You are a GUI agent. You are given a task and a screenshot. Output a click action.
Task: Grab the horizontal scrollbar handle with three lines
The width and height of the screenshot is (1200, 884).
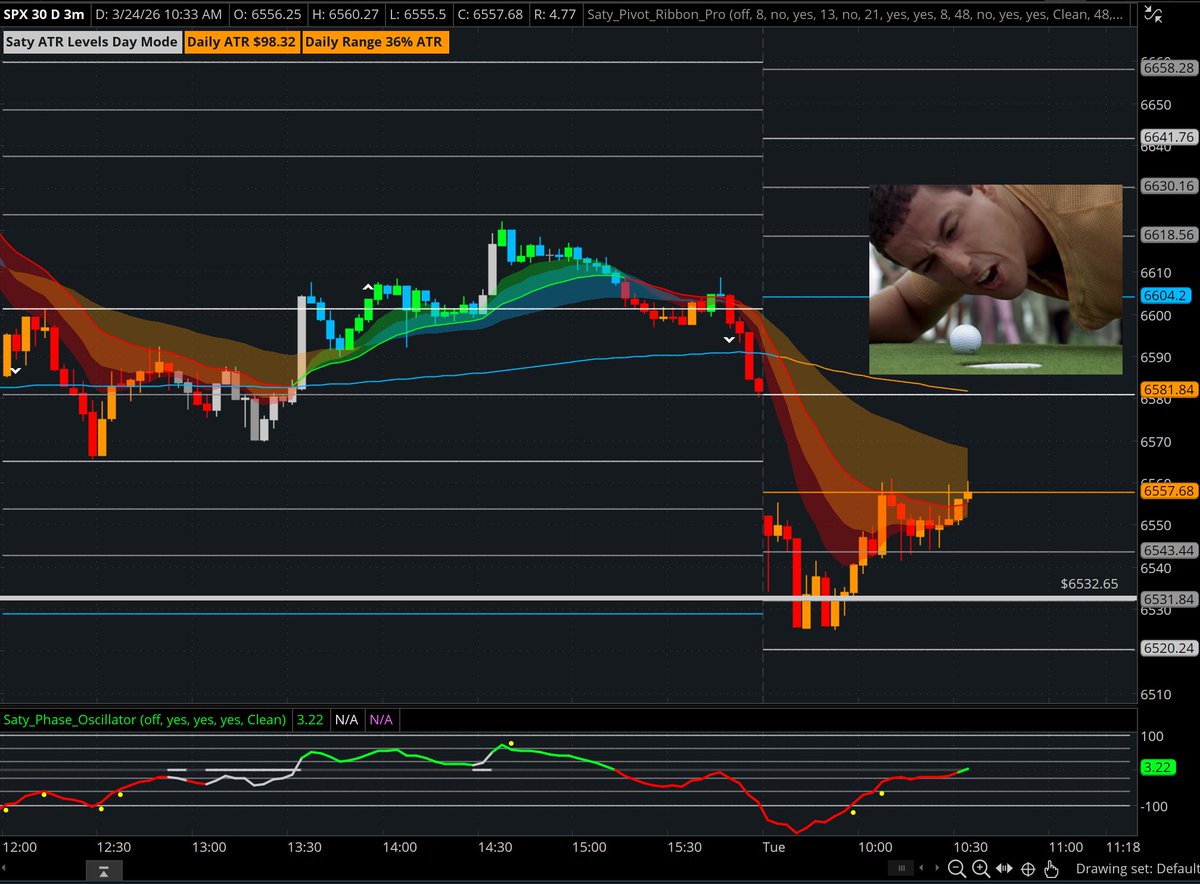[x=901, y=868]
